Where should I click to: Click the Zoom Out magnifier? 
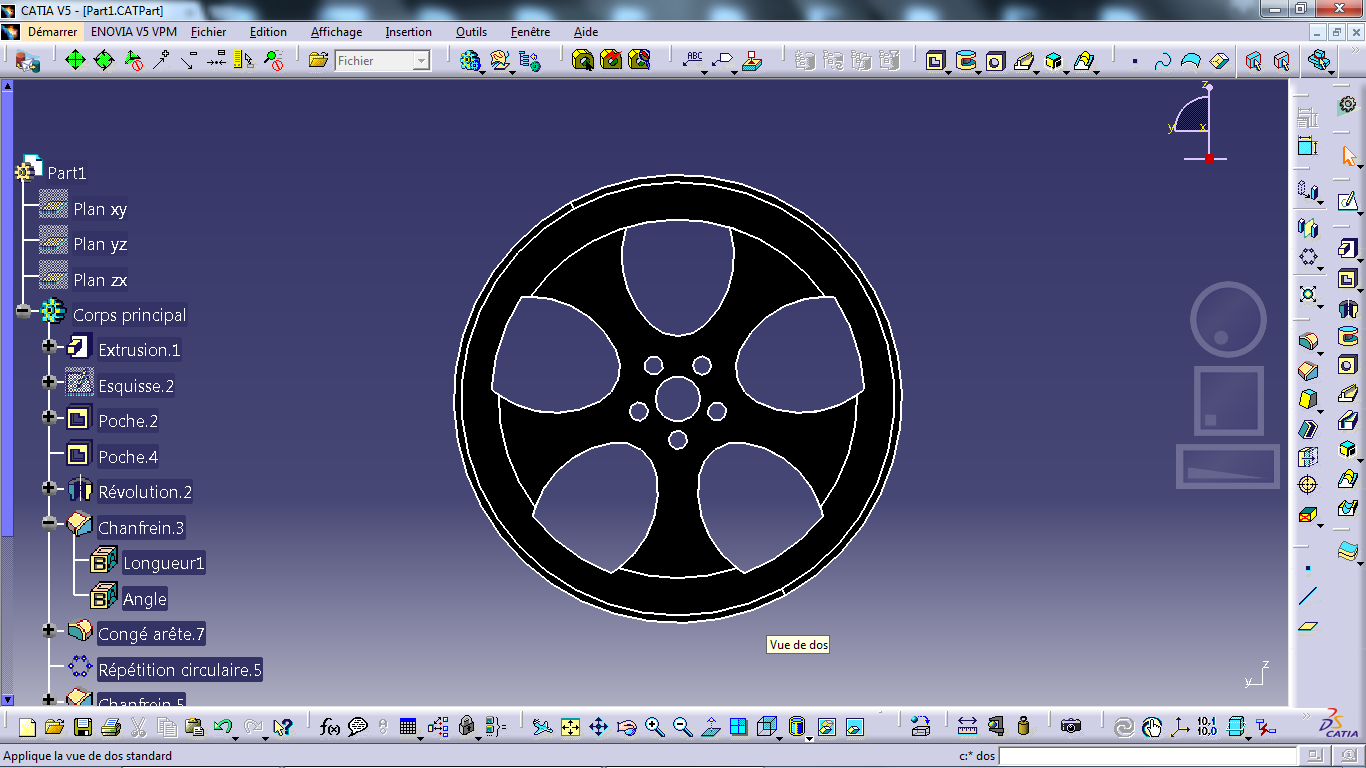[682, 727]
